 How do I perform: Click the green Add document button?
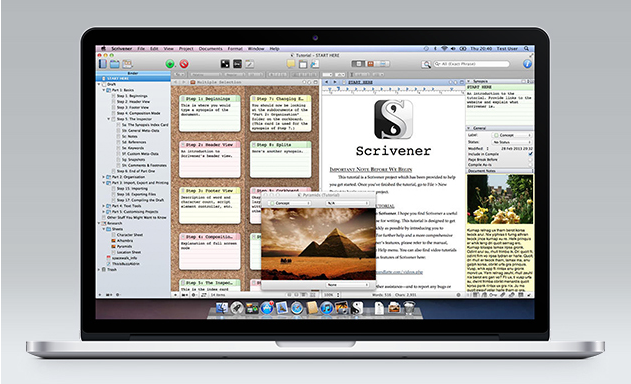coord(170,64)
